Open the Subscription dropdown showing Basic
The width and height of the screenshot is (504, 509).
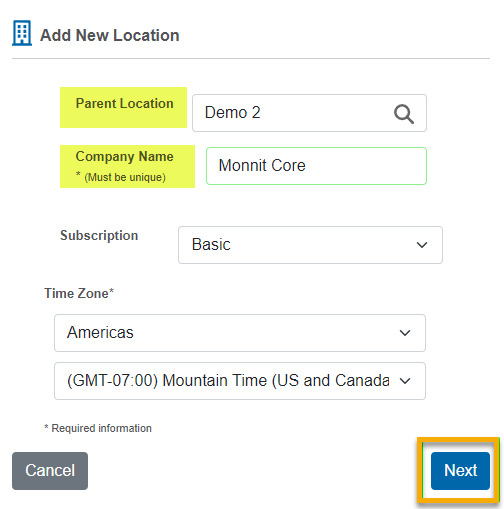click(310, 245)
